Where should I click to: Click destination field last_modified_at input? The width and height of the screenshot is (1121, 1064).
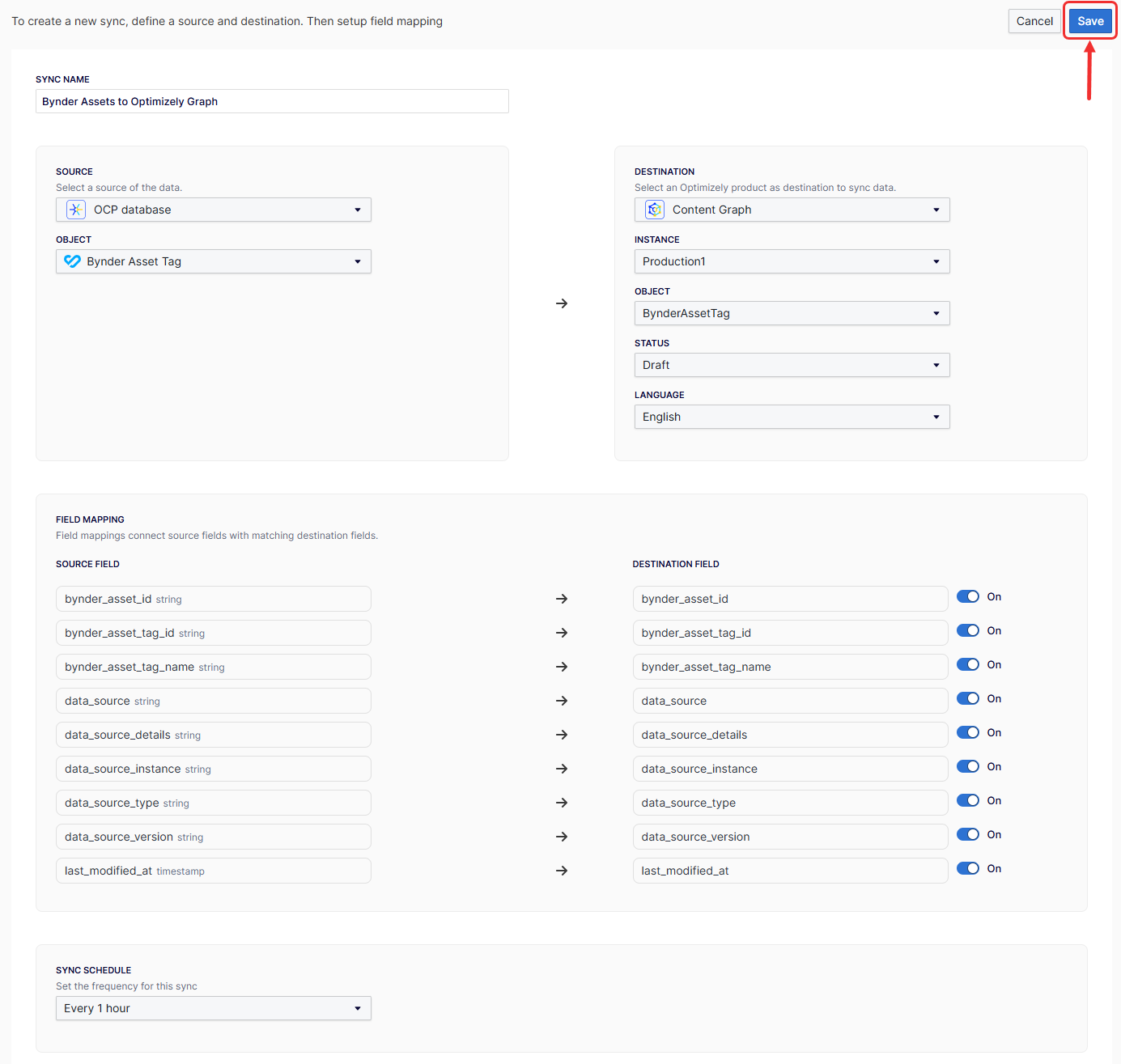pos(790,871)
